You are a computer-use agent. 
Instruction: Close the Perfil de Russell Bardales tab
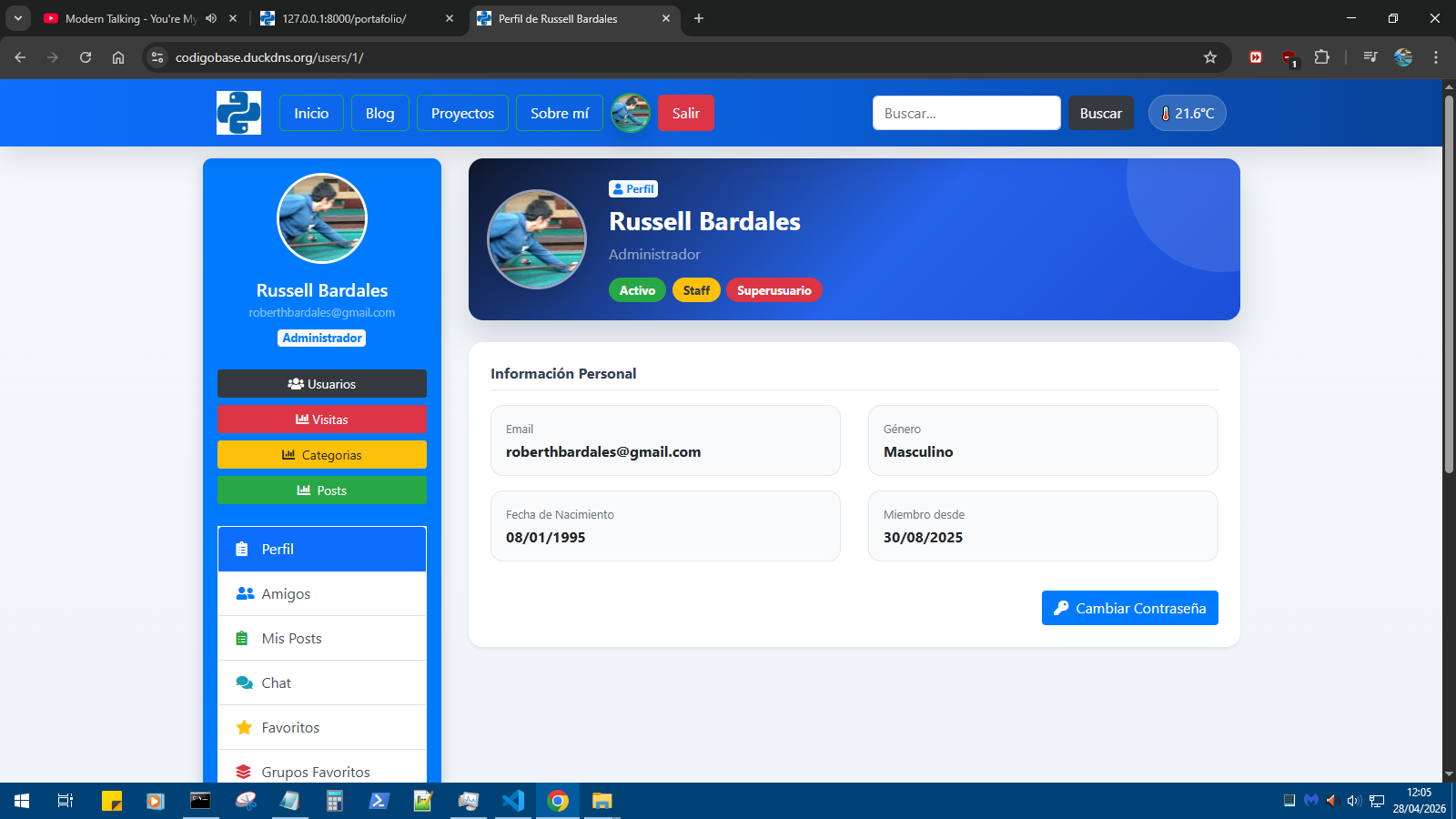pyautogui.click(x=666, y=18)
